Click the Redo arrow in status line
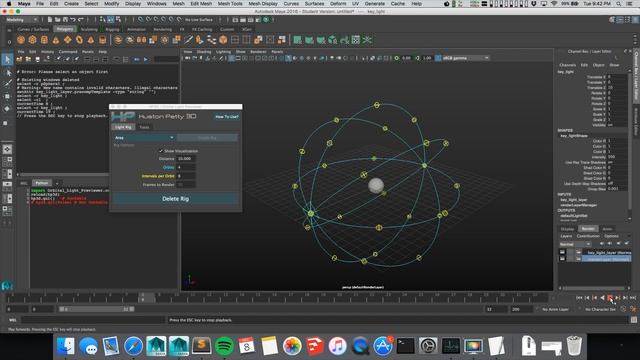This screenshot has height=360, width=640. (x=80, y=20)
